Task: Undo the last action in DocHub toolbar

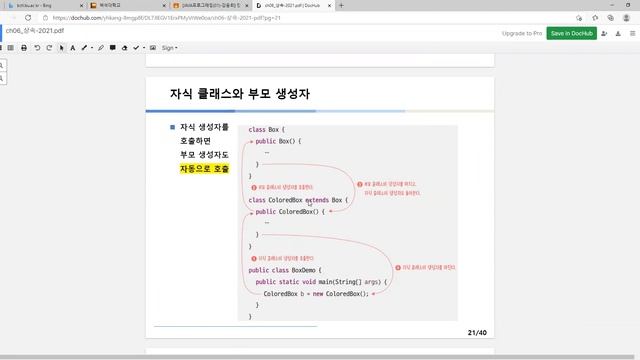Action: pos(37,48)
